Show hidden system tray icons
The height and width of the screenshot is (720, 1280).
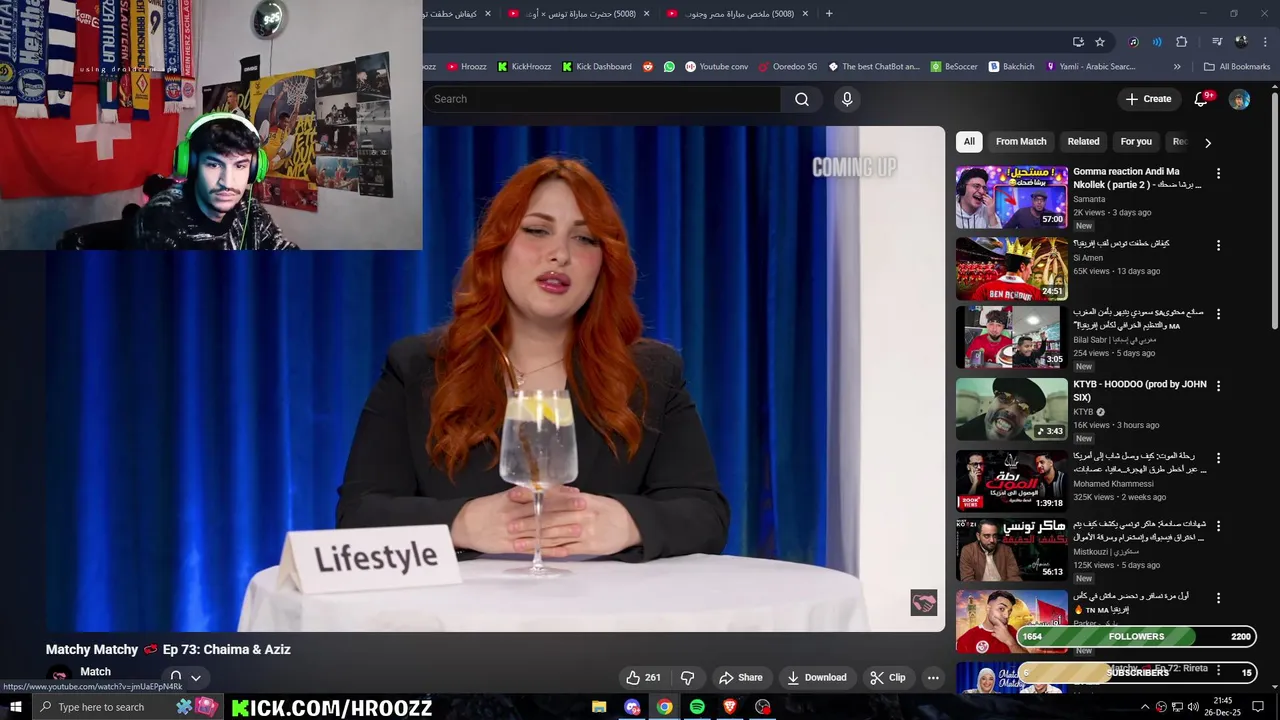click(x=1145, y=707)
